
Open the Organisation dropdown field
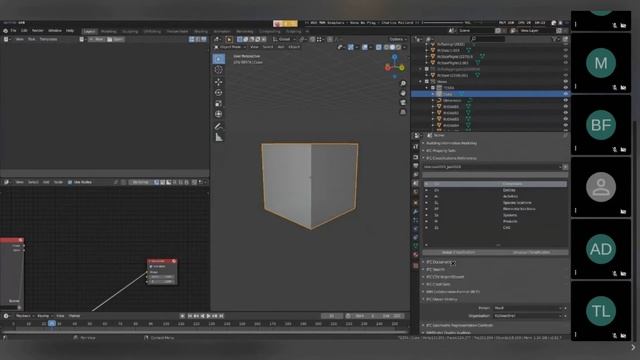[527, 316]
